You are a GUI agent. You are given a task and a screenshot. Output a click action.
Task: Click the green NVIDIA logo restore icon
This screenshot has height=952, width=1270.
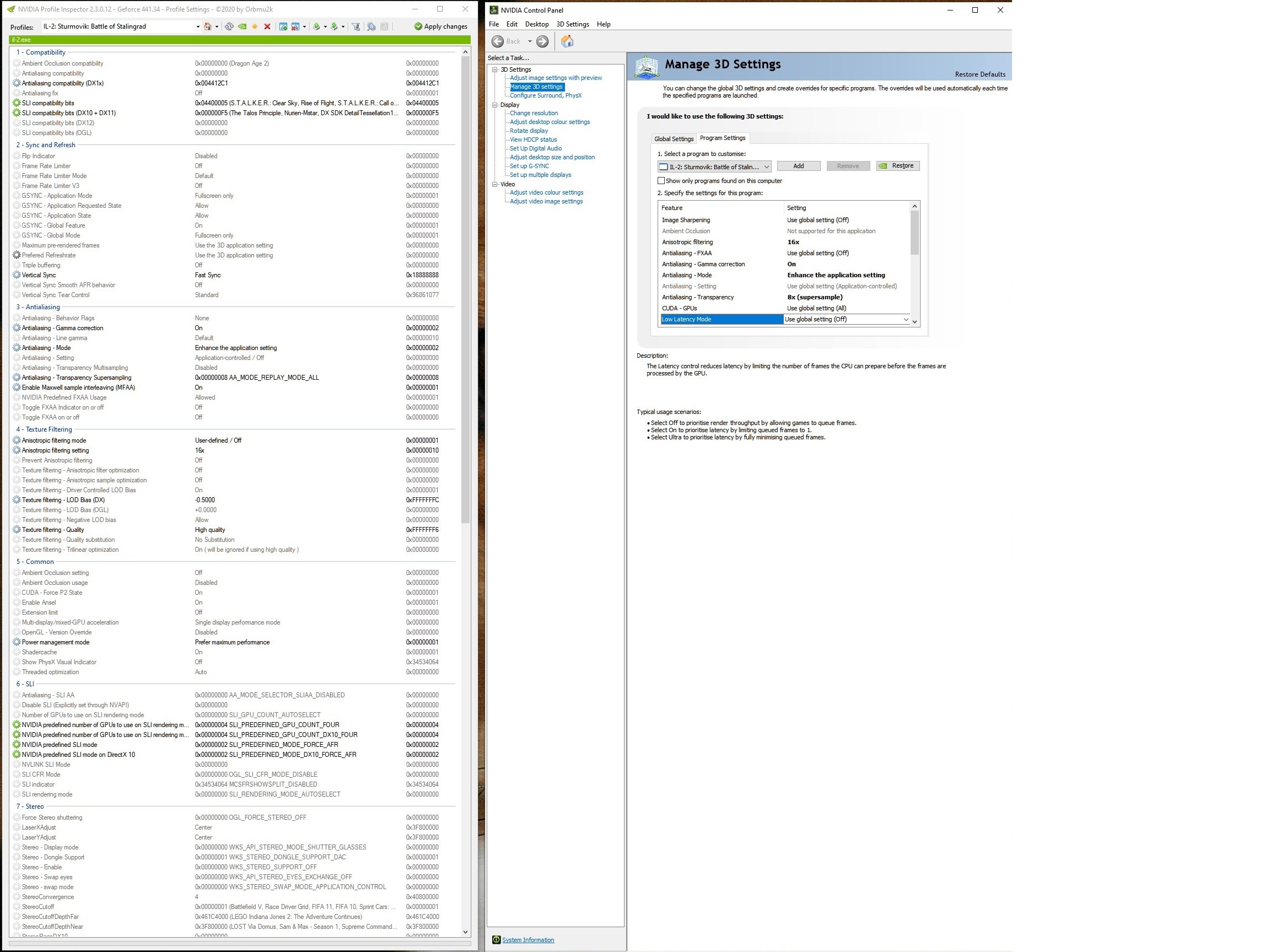(243, 26)
